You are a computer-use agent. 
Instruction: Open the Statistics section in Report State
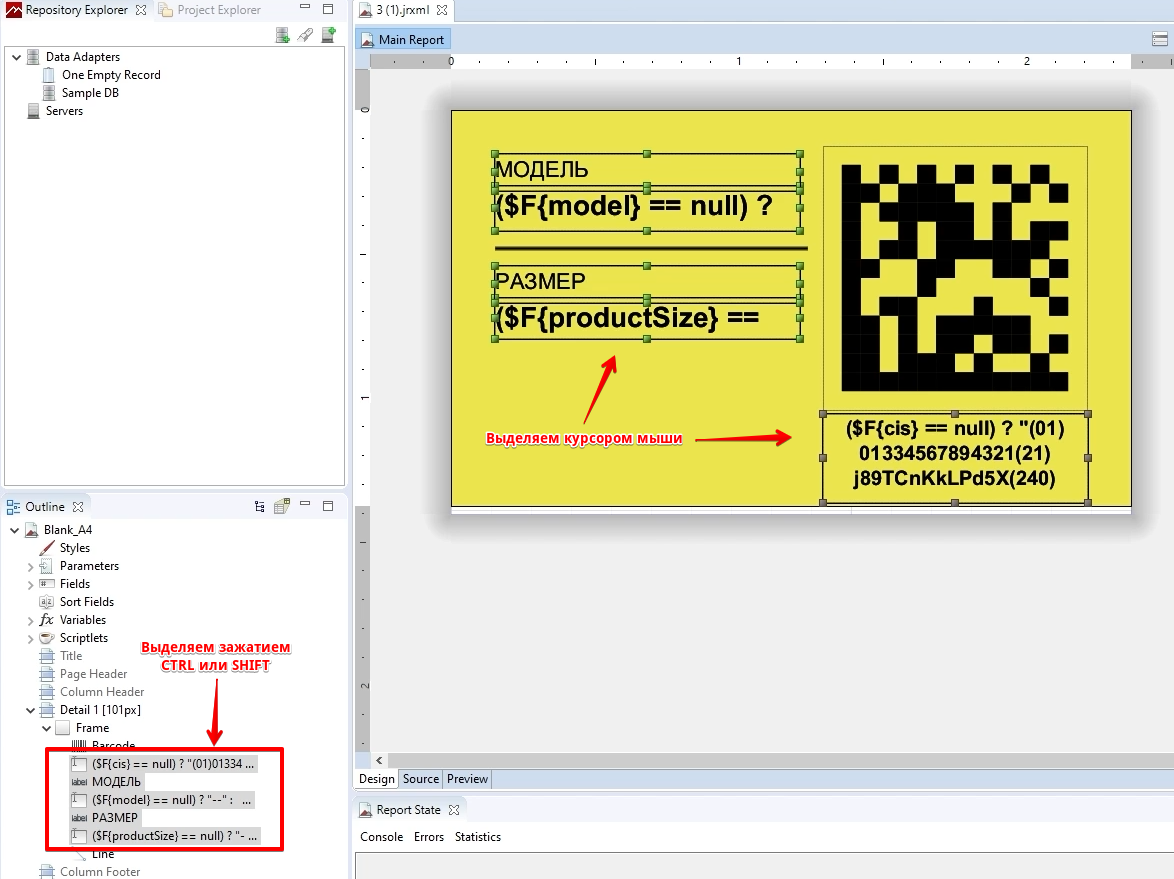point(478,837)
